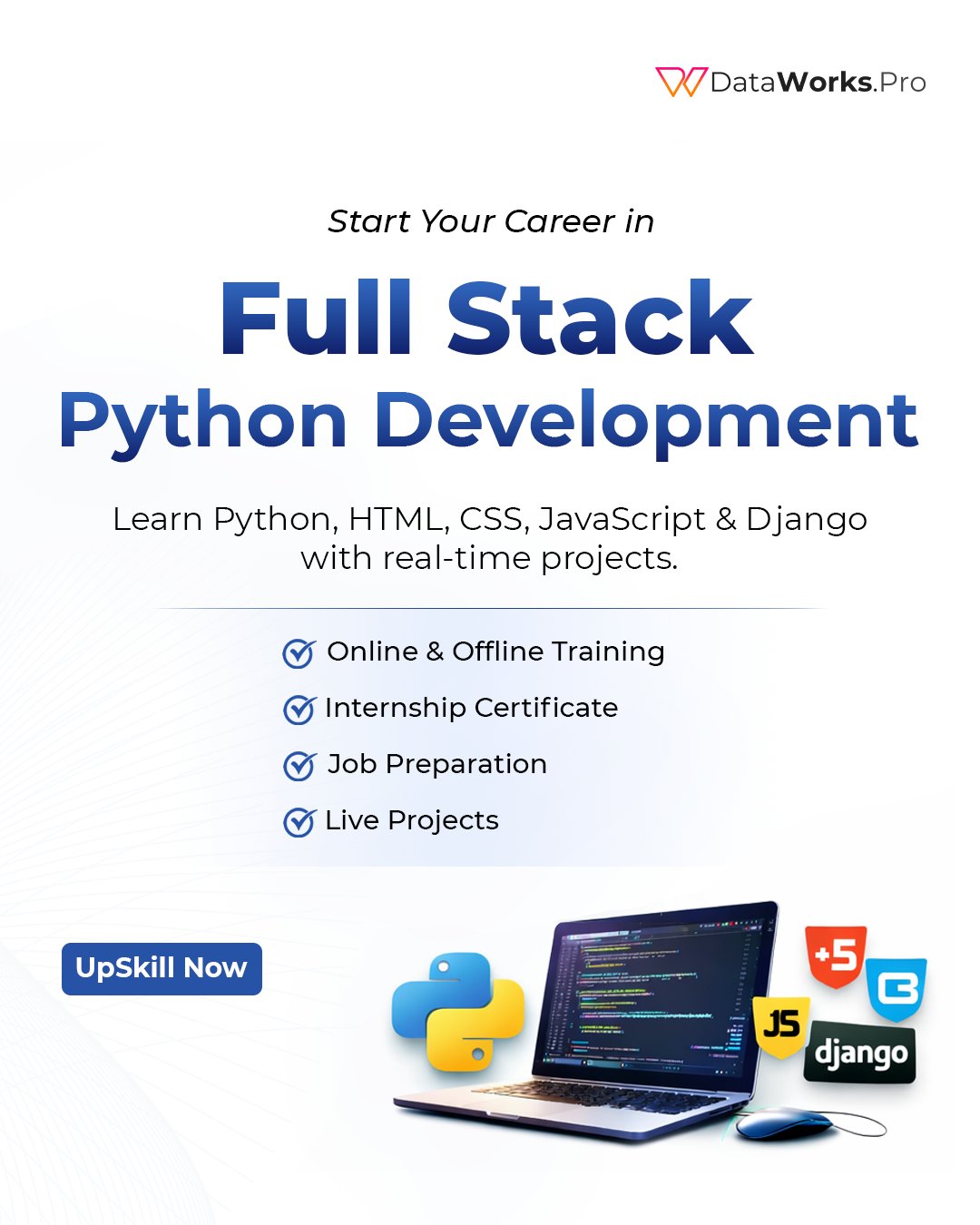Screen dimensions: 980x1225
Task: Click the 'Start Your Career in' tagline
Action: (491, 221)
